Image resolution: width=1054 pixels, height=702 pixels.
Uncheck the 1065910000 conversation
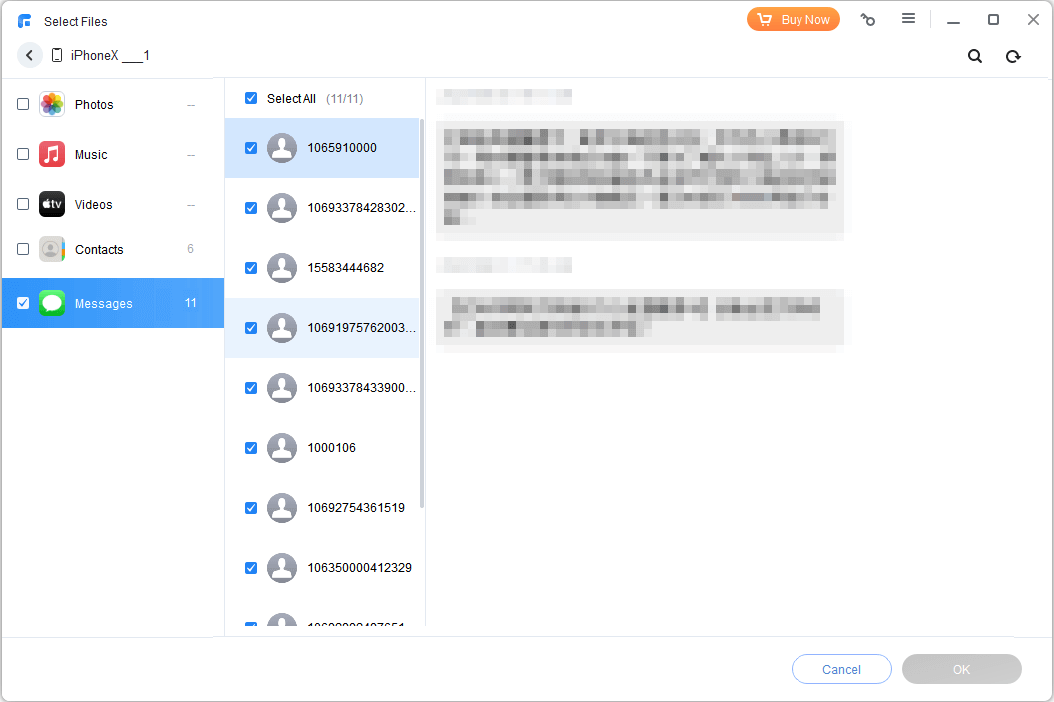coord(251,148)
